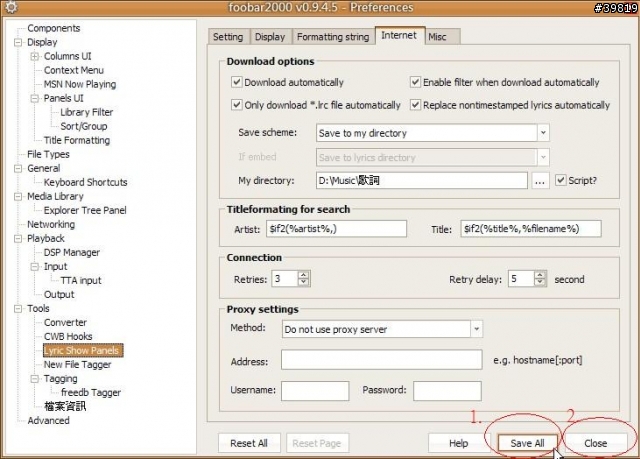Collapse the General tree node
This screenshot has height=459, width=640.
coord(18,169)
